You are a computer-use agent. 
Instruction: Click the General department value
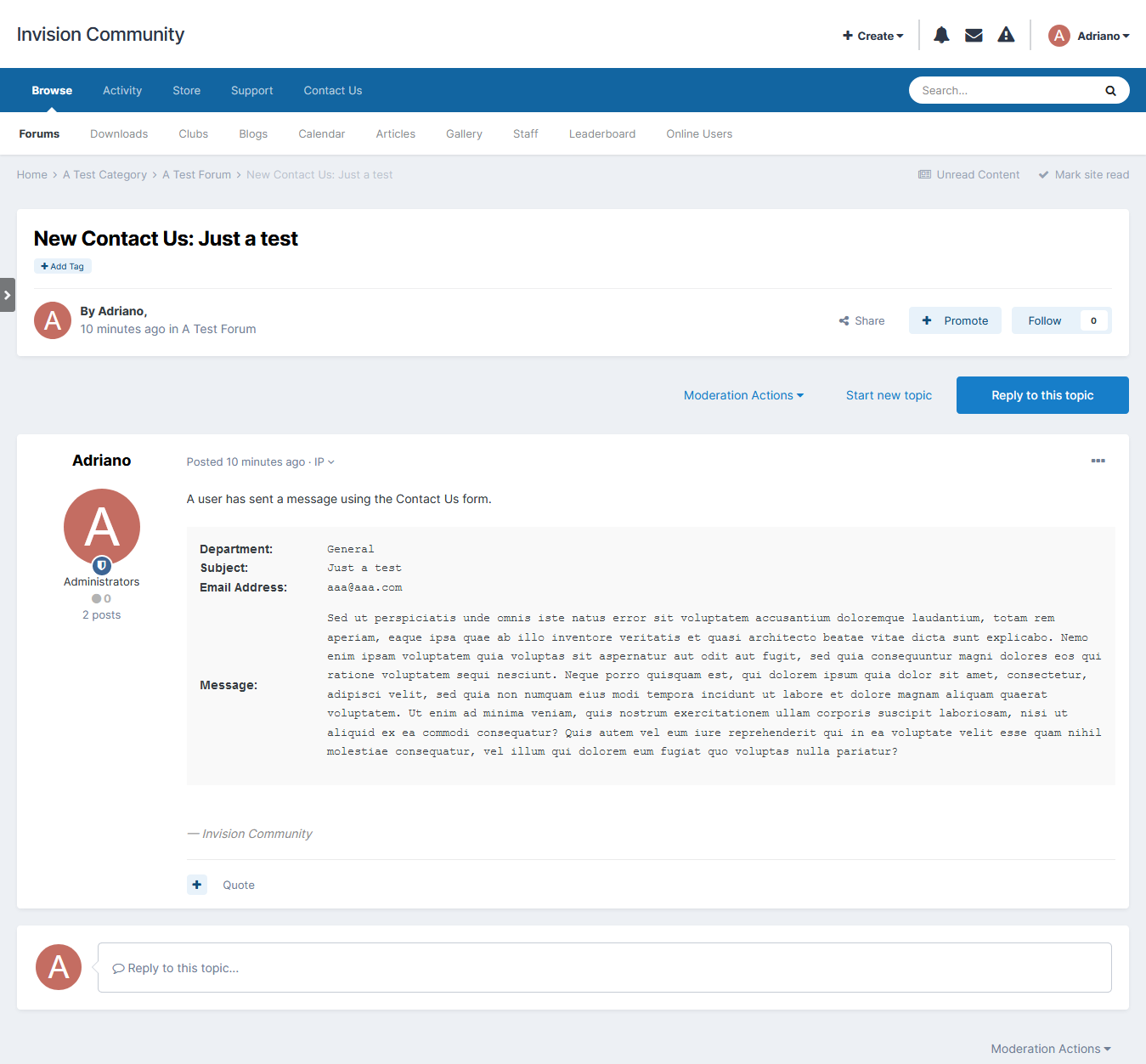point(351,549)
